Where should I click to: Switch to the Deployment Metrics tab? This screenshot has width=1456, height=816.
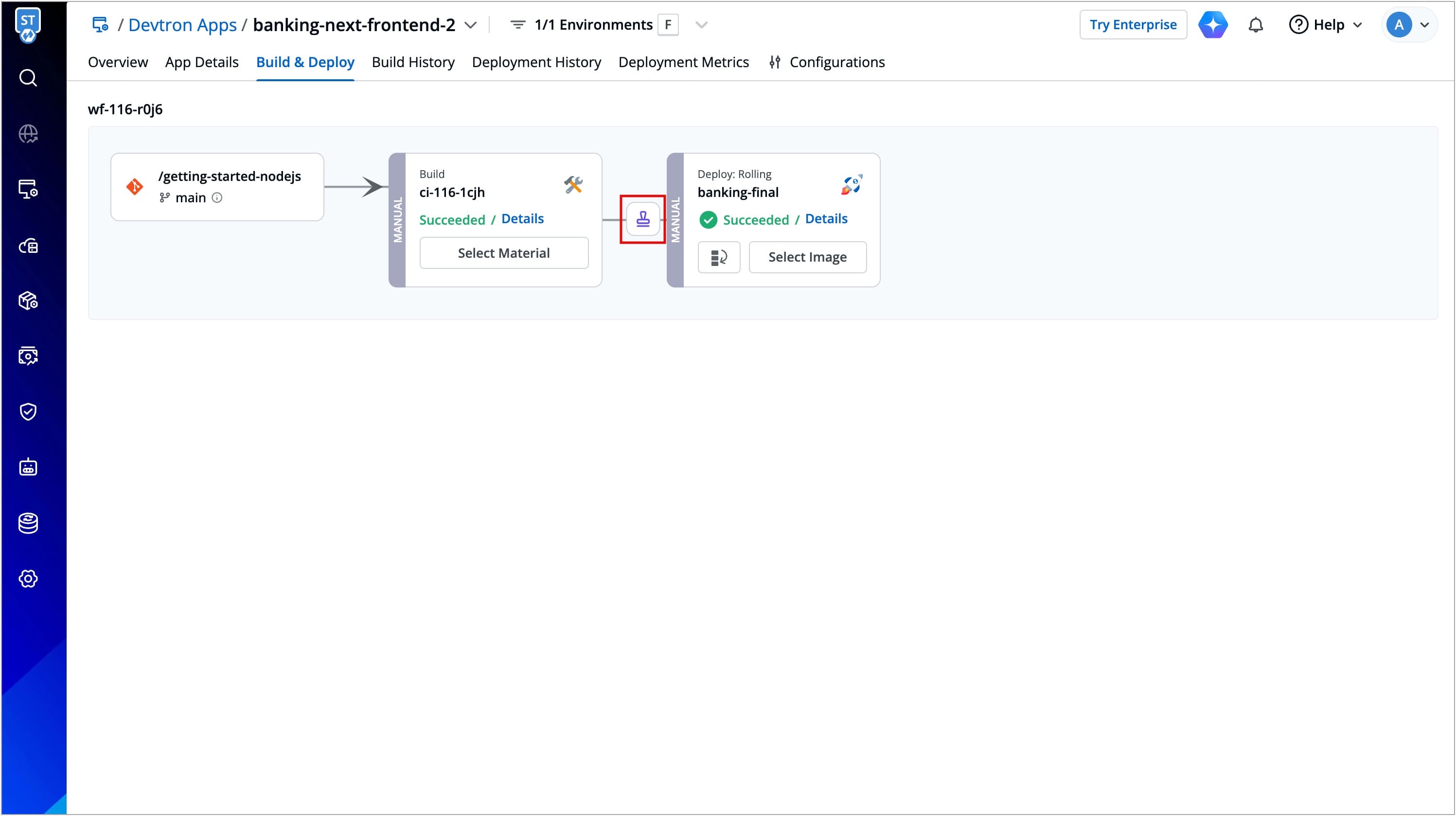pyautogui.click(x=683, y=62)
